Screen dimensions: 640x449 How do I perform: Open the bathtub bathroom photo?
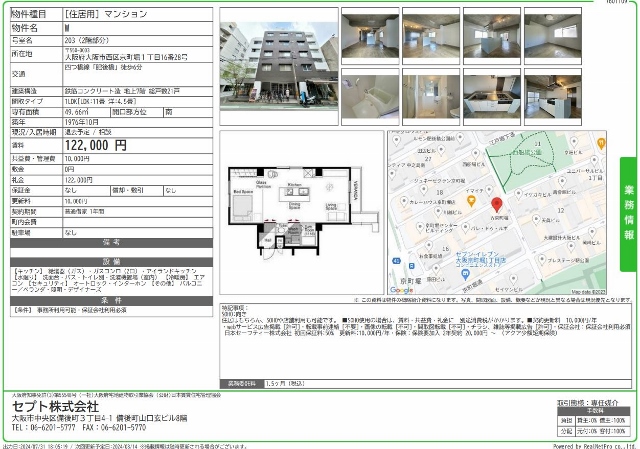[370, 97]
